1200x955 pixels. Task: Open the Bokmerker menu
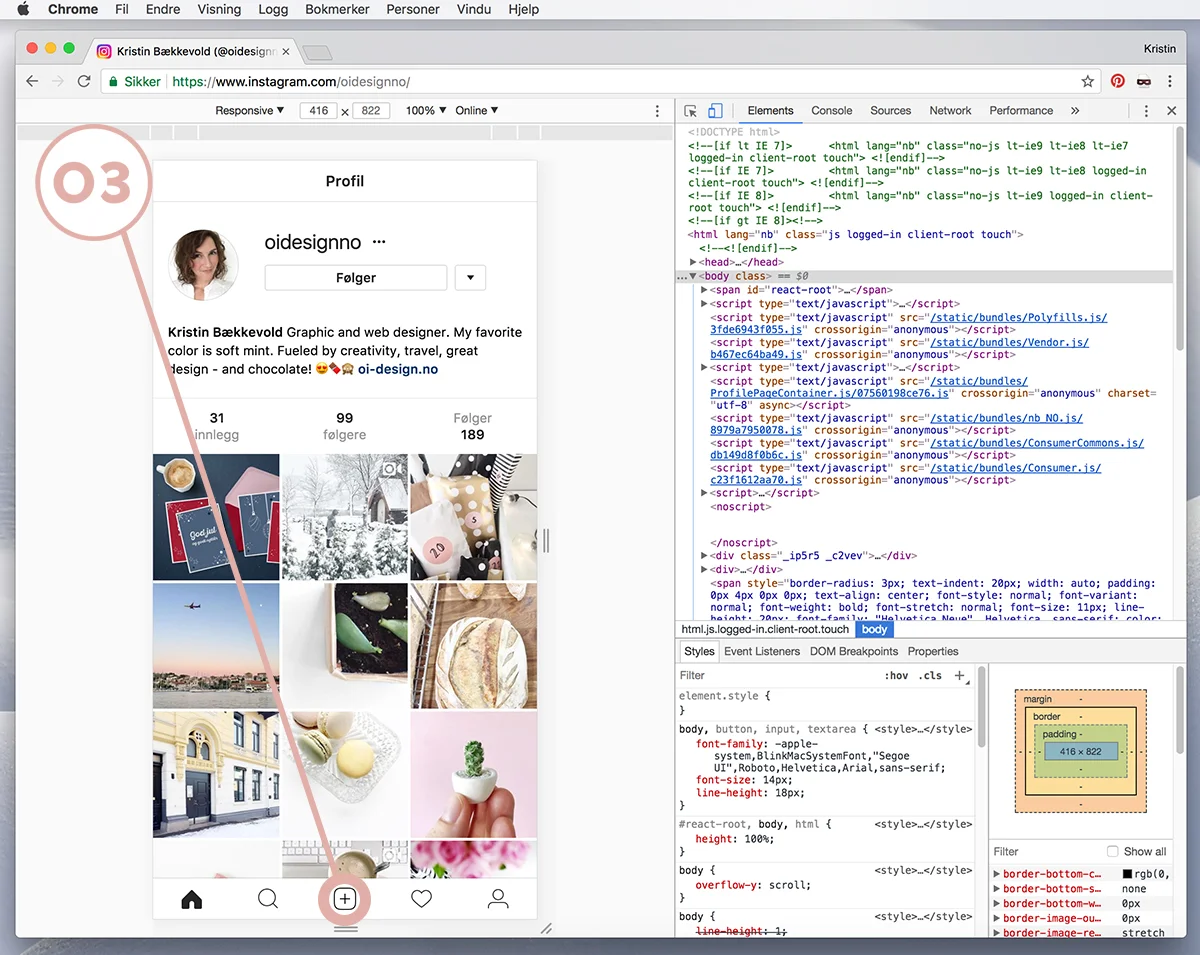click(x=338, y=9)
